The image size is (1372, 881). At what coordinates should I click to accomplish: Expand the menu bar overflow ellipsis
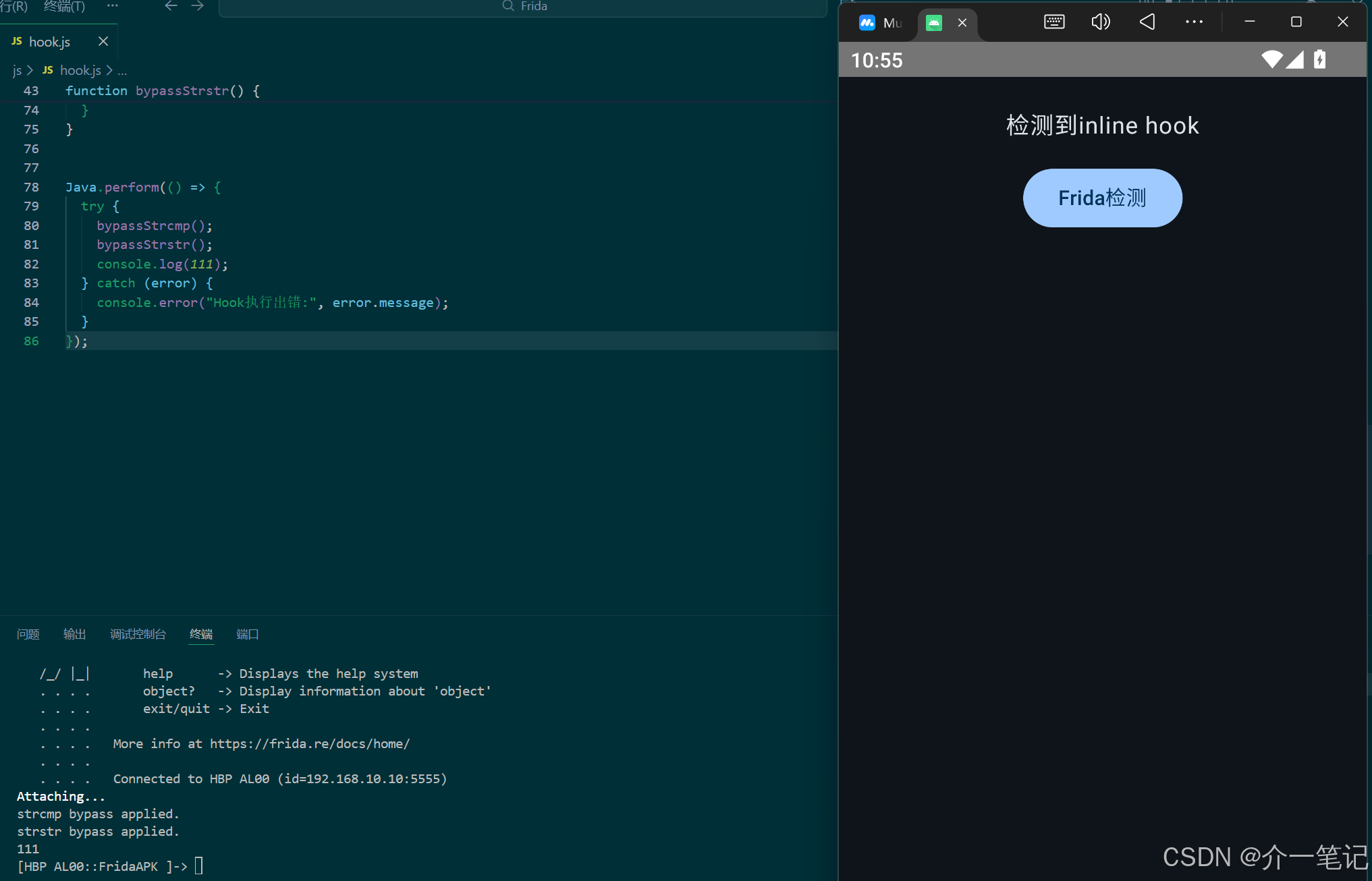(x=112, y=6)
